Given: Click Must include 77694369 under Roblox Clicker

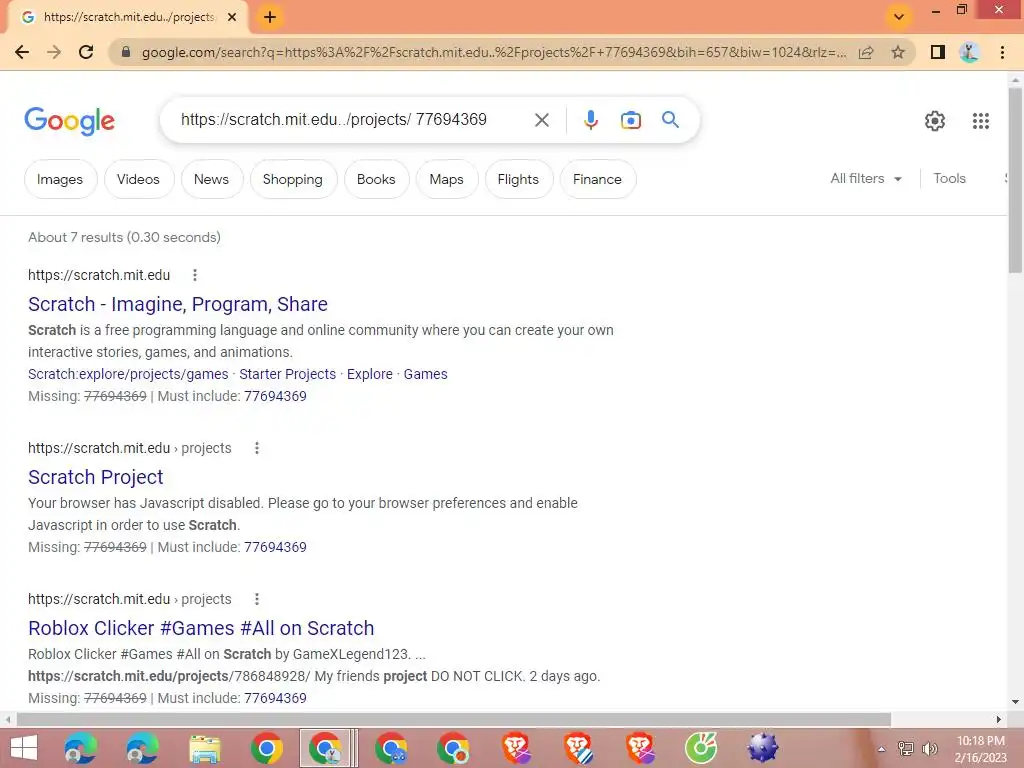Looking at the screenshot, I should point(275,698).
